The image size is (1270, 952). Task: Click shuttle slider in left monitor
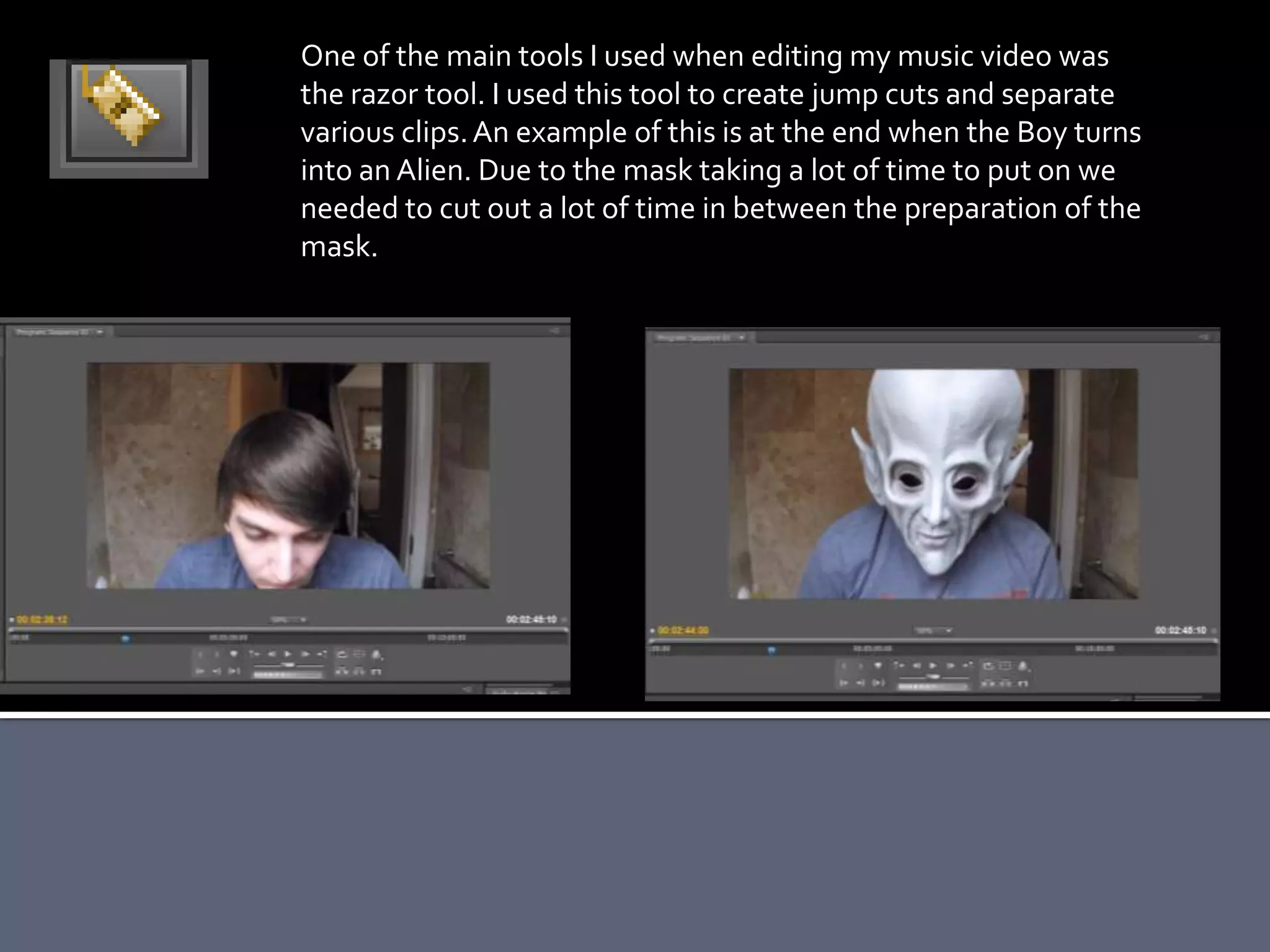pos(288,664)
